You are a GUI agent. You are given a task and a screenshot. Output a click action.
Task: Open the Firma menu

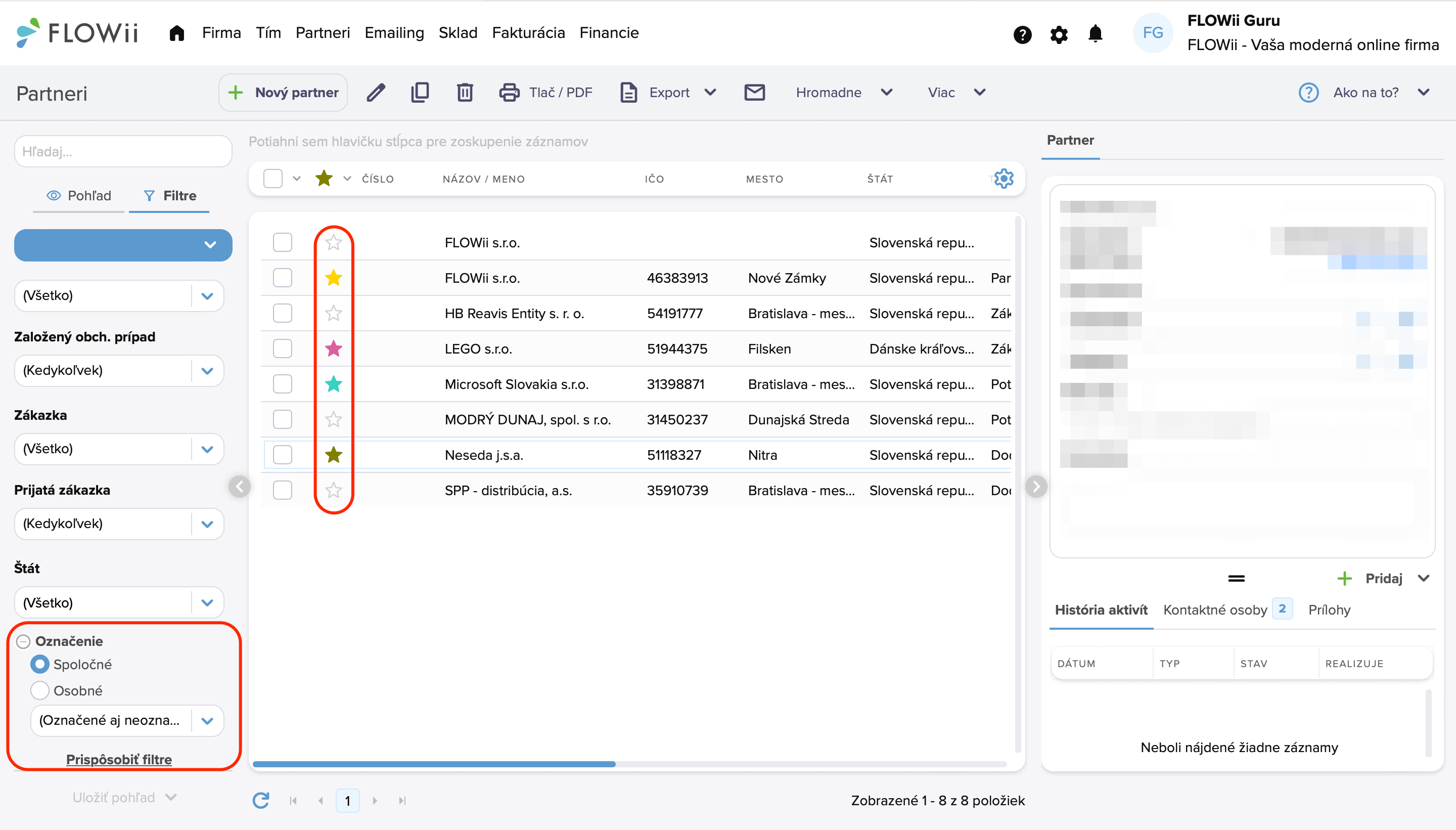click(x=221, y=33)
